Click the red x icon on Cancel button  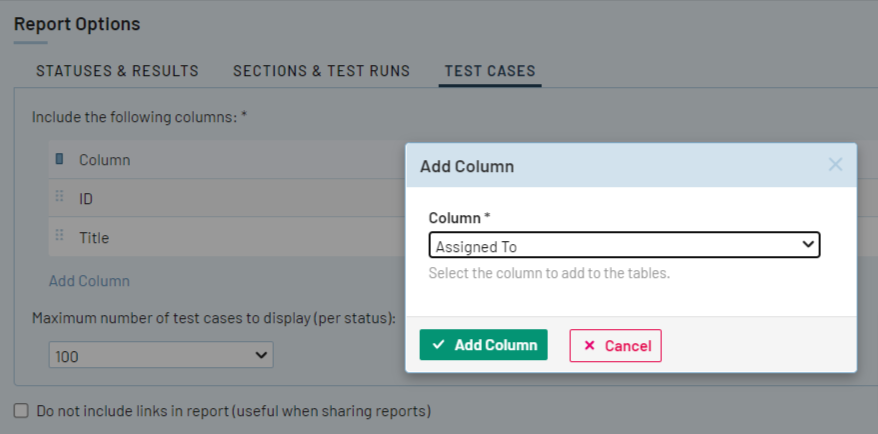(x=589, y=345)
